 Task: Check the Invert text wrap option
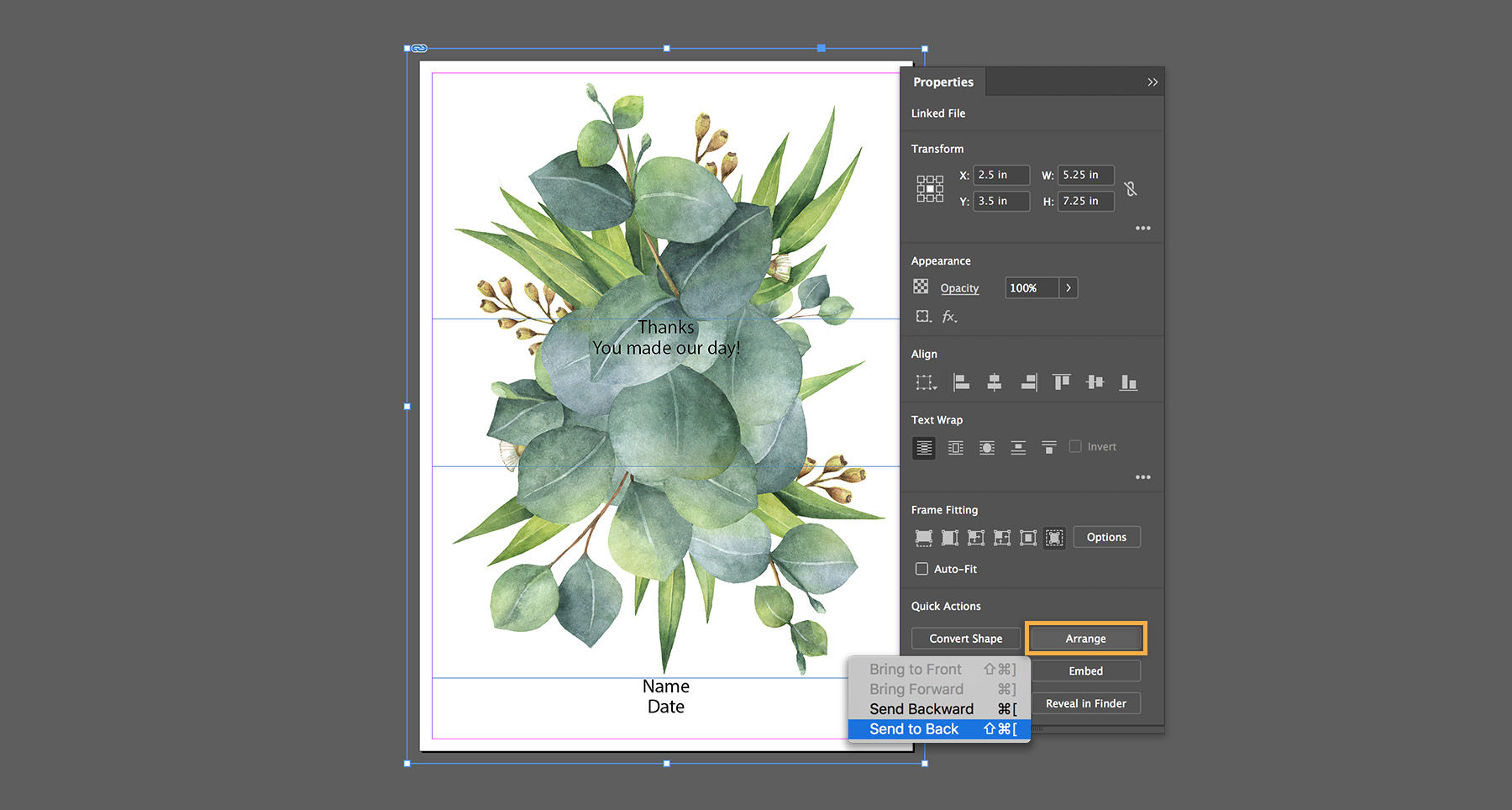click(1075, 446)
